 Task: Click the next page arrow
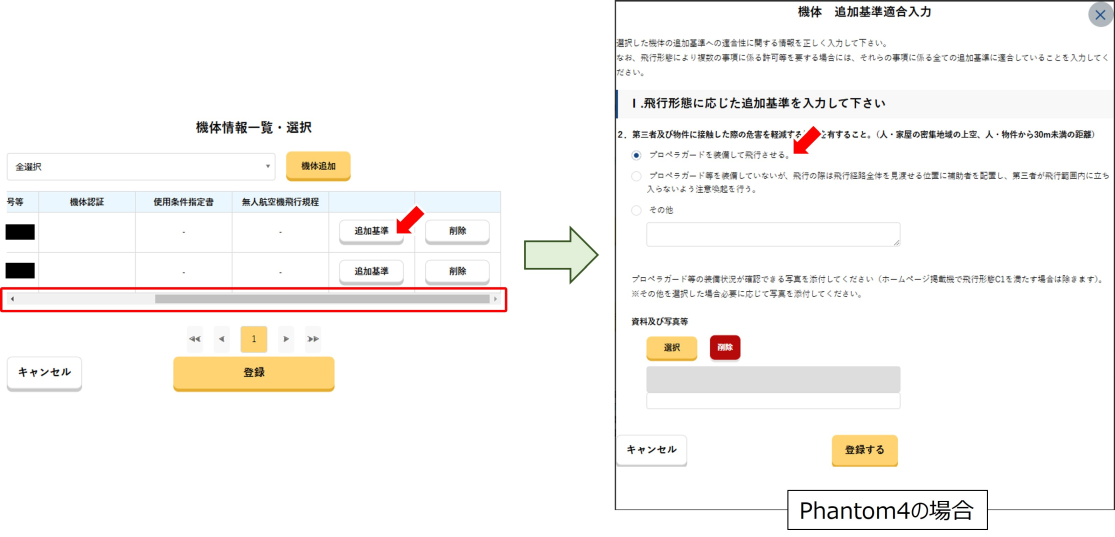click(286, 339)
